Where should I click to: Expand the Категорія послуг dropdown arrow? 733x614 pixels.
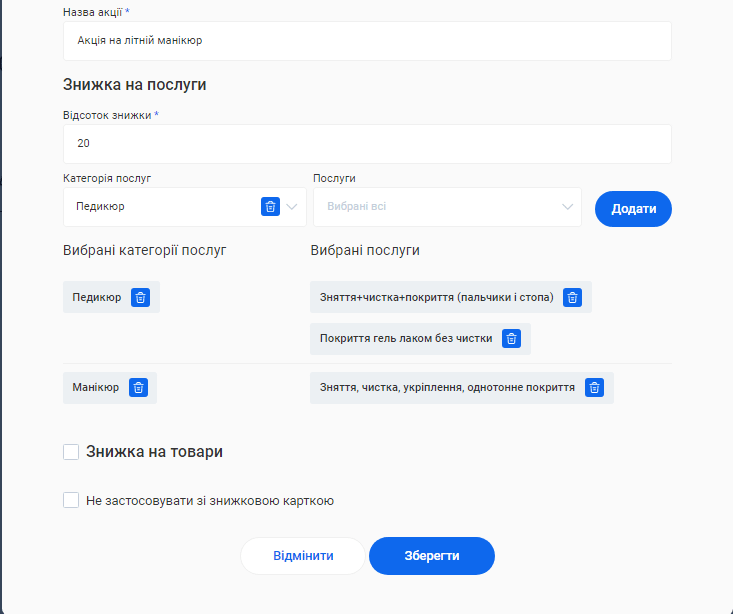tap(293, 207)
